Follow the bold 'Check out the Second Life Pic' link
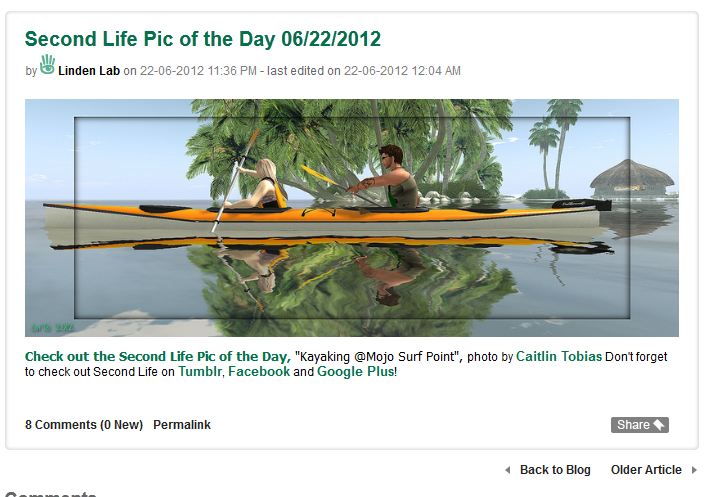The image size is (713, 497). click(157, 357)
